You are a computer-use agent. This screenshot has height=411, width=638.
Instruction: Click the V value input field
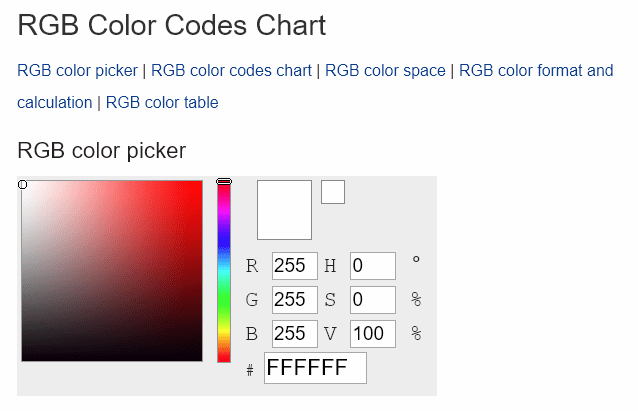[373, 334]
